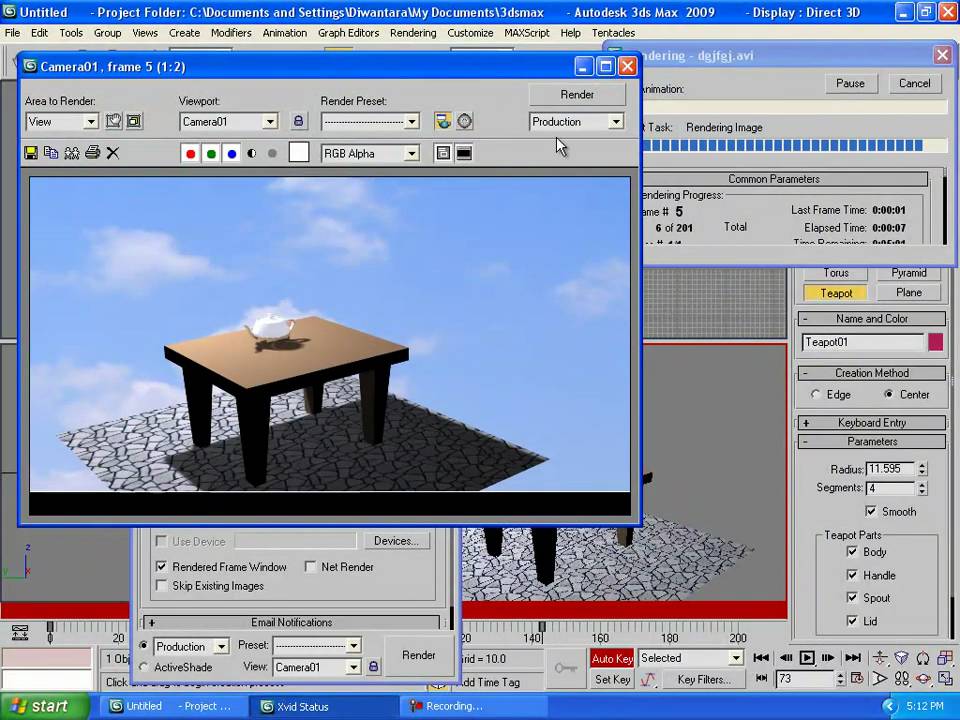Open the Production dropdown below Render button

pos(615,122)
